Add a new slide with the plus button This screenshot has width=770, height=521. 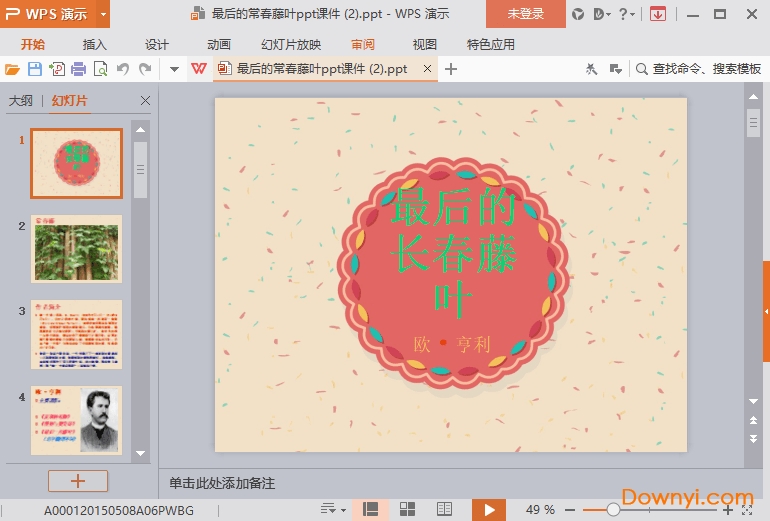click(x=78, y=481)
